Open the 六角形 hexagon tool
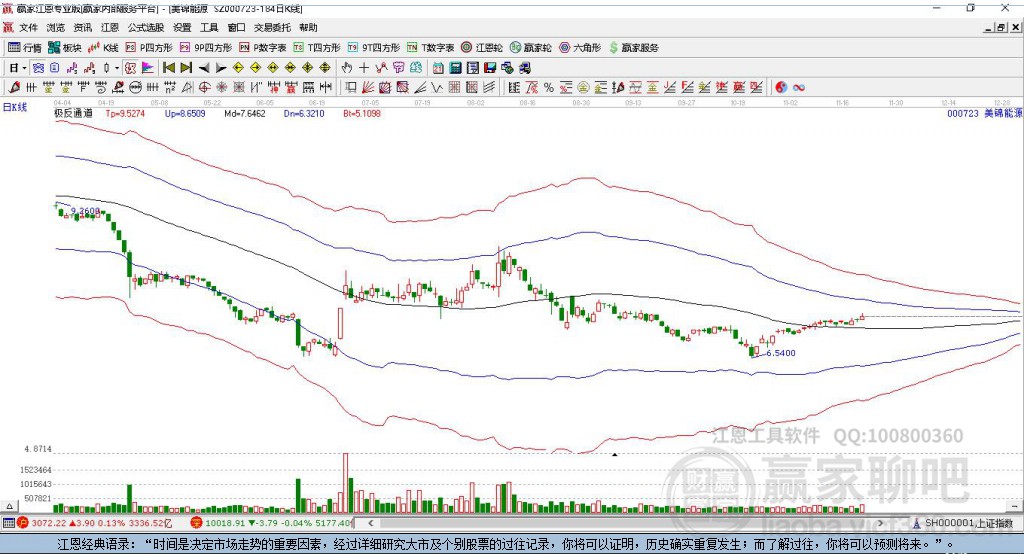 580,48
